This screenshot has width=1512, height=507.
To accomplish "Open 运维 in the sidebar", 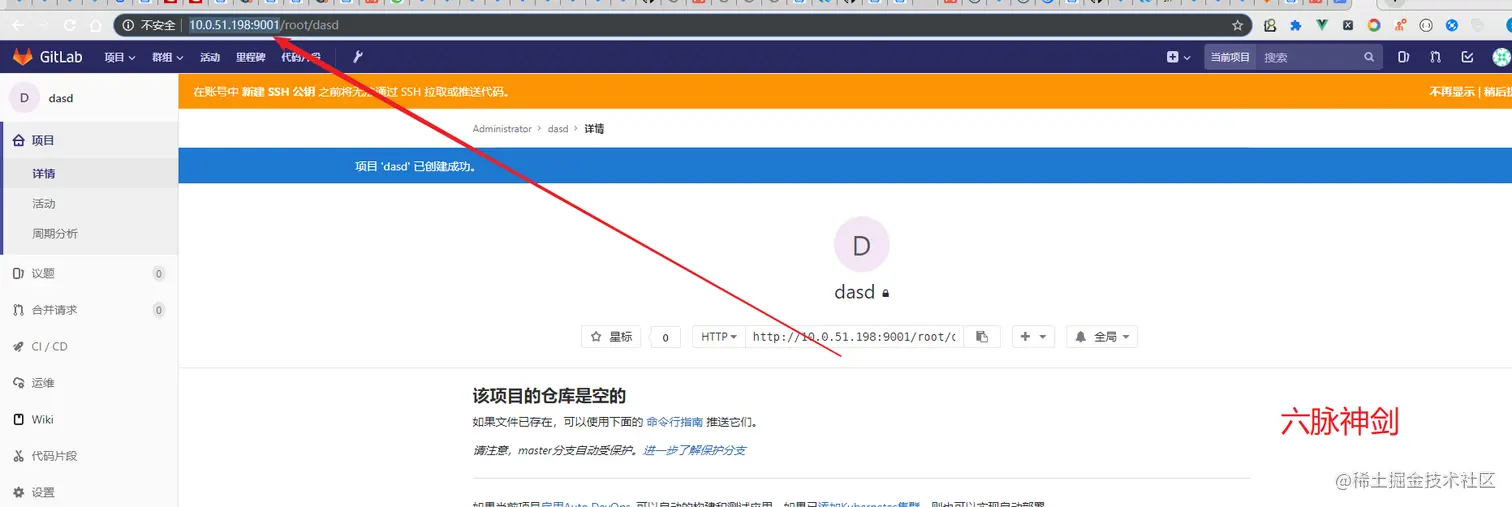I will [x=89, y=383].
